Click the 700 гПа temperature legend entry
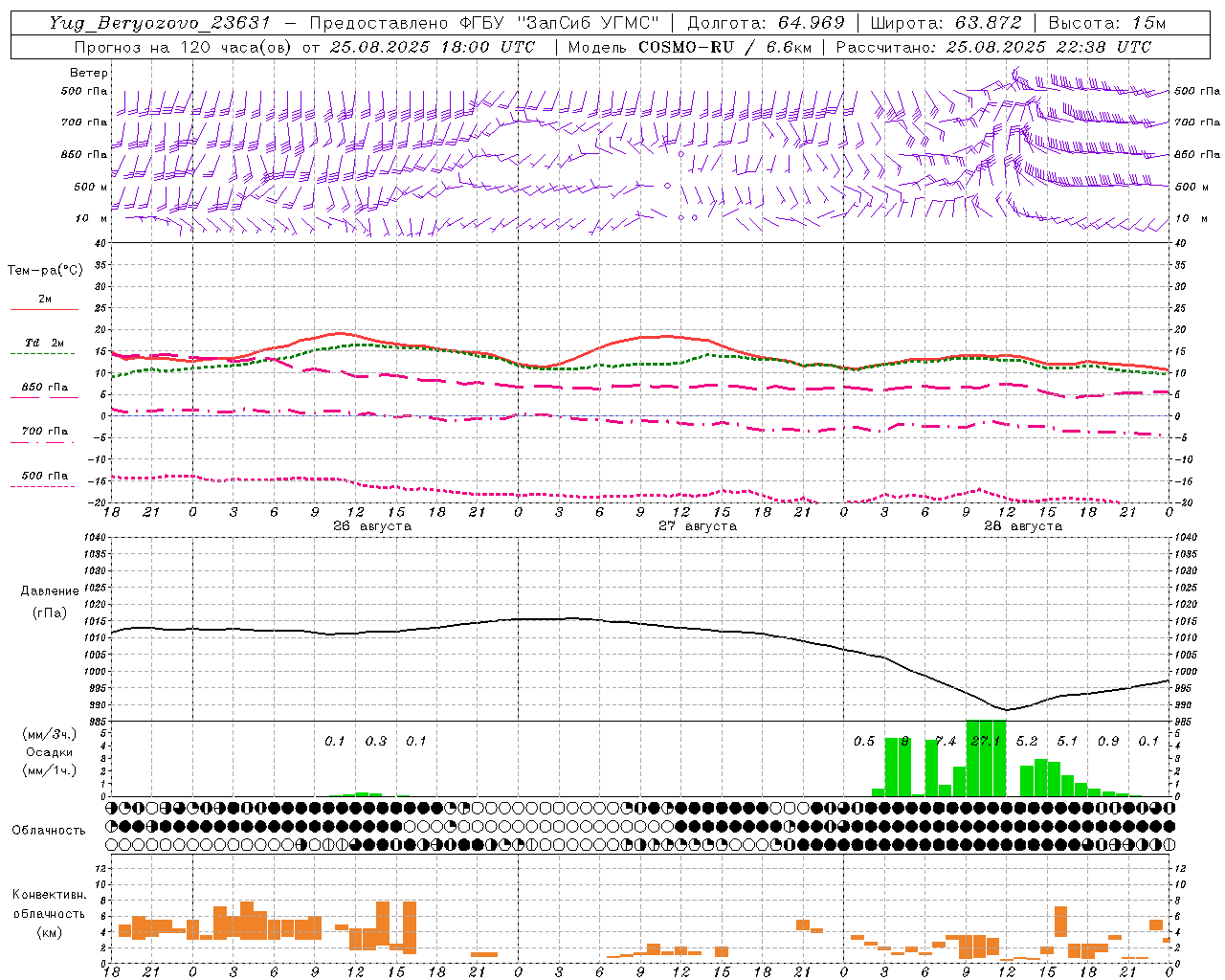This screenshot has width=1225, height=980. tap(45, 432)
